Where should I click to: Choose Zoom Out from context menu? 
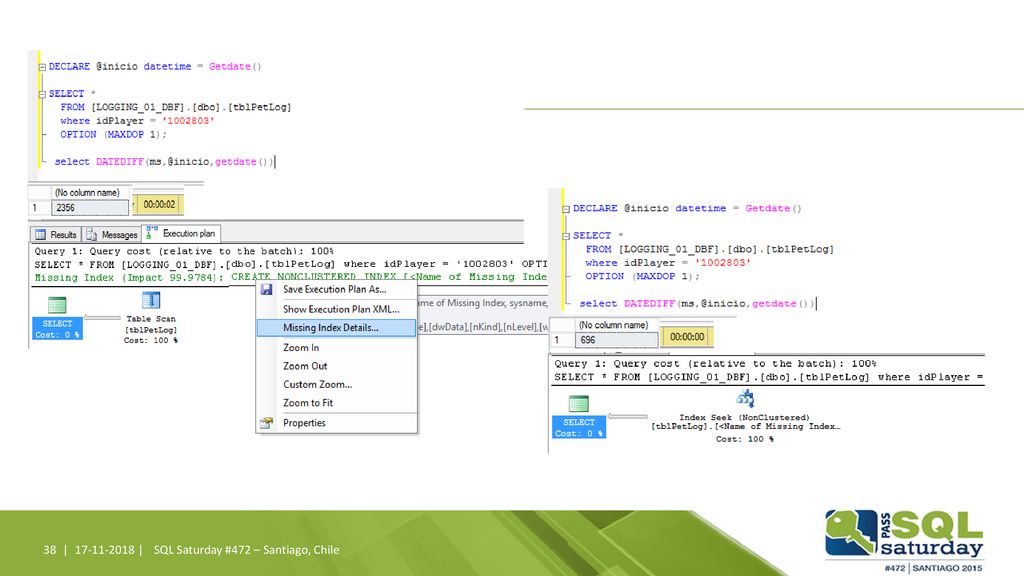tap(336, 366)
